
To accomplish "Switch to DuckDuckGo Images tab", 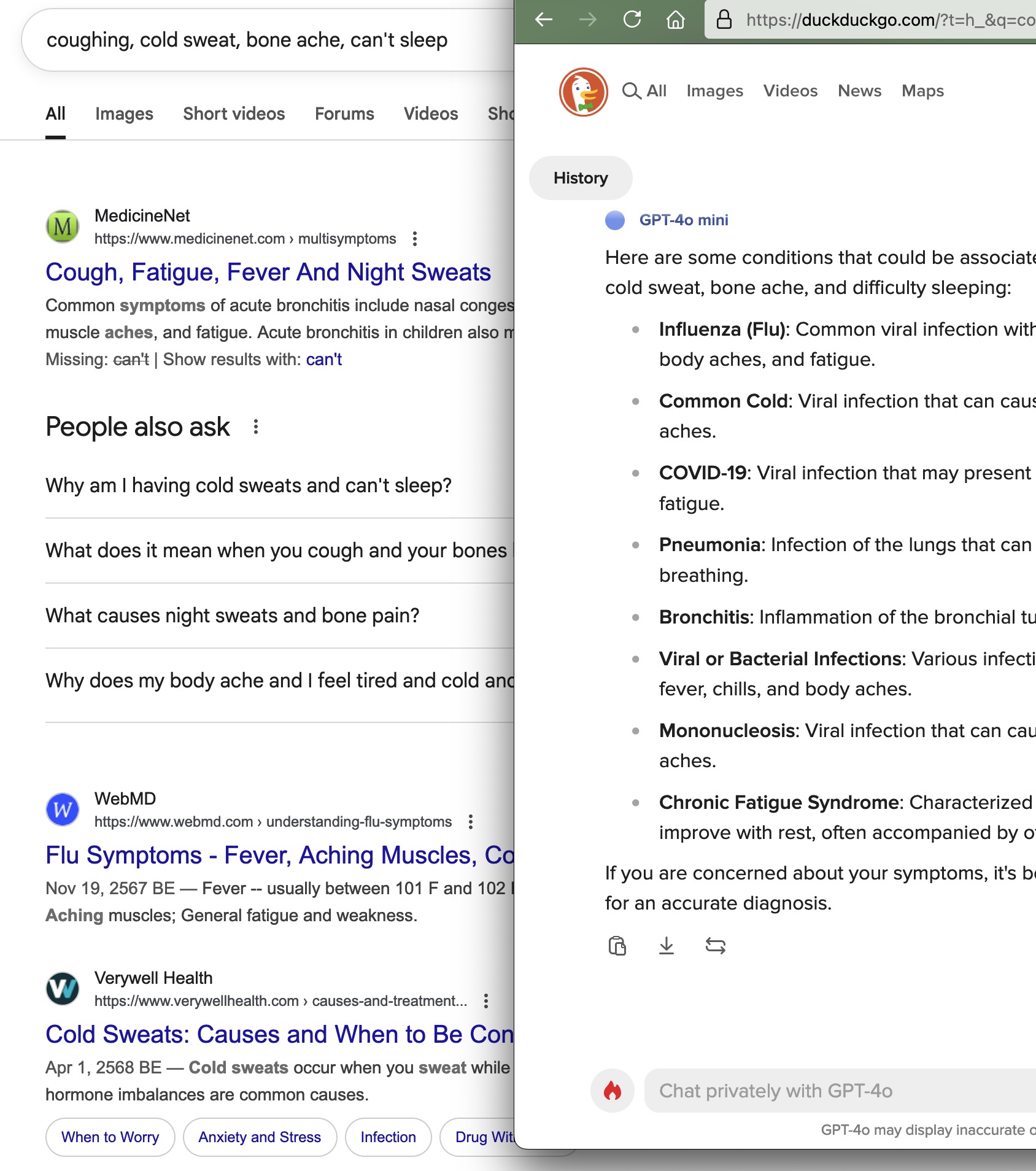I will [x=714, y=91].
